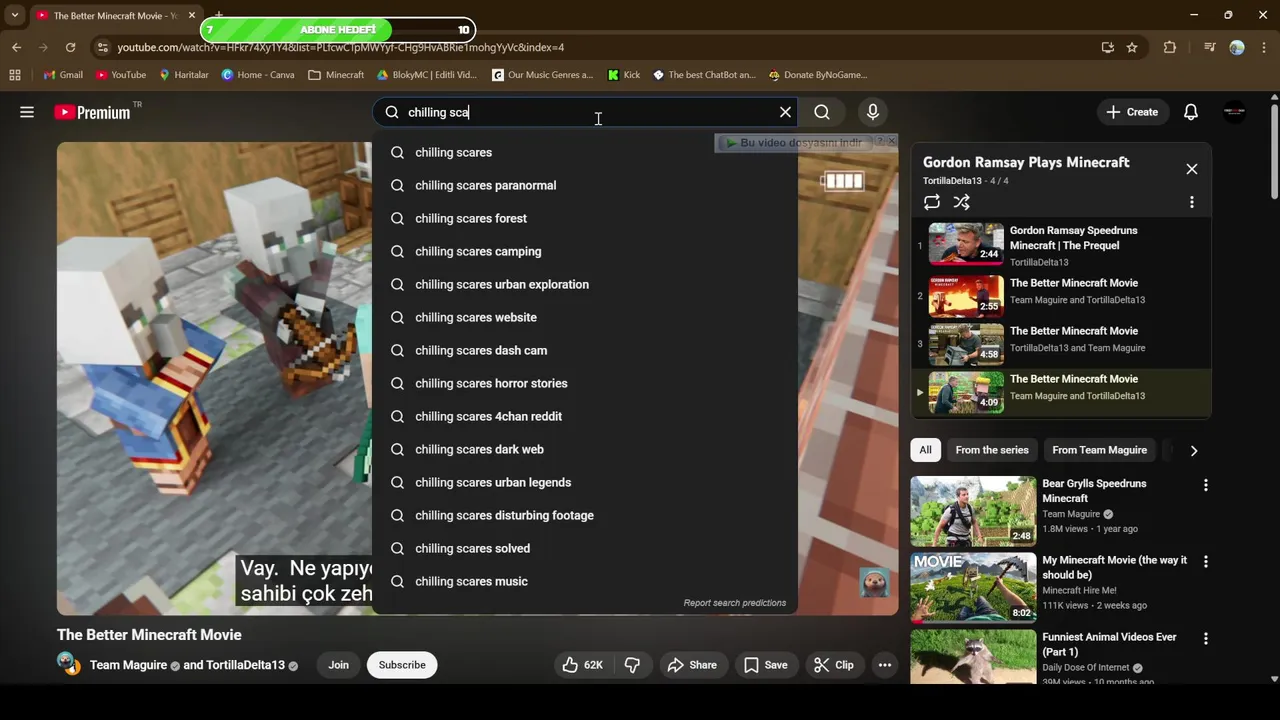Play Gordon Ramsay Speedruns Minecraft playlist item
The width and height of the screenshot is (1280, 720).
[1061, 245]
